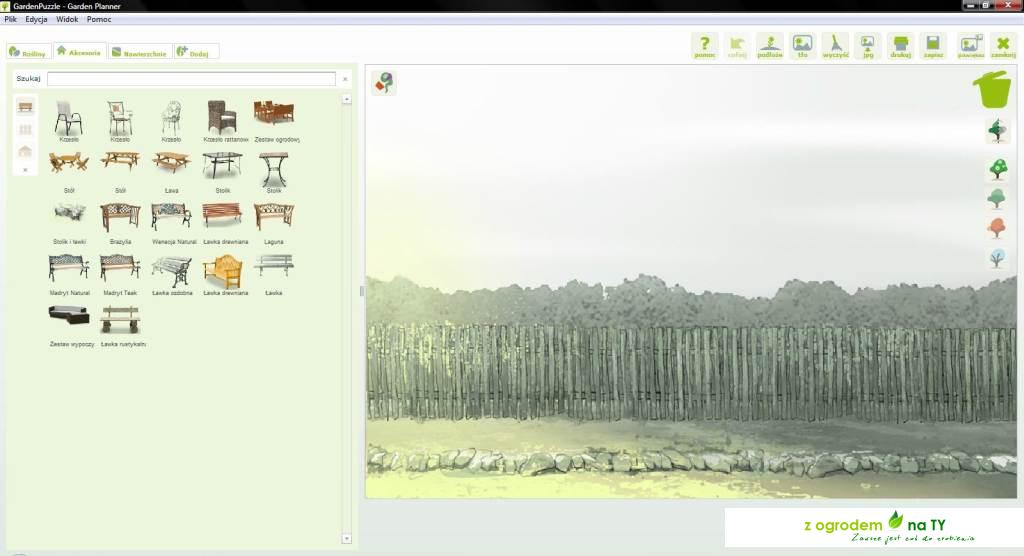
Task: Click the pomoc (help) question mark icon
Action: (704, 45)
